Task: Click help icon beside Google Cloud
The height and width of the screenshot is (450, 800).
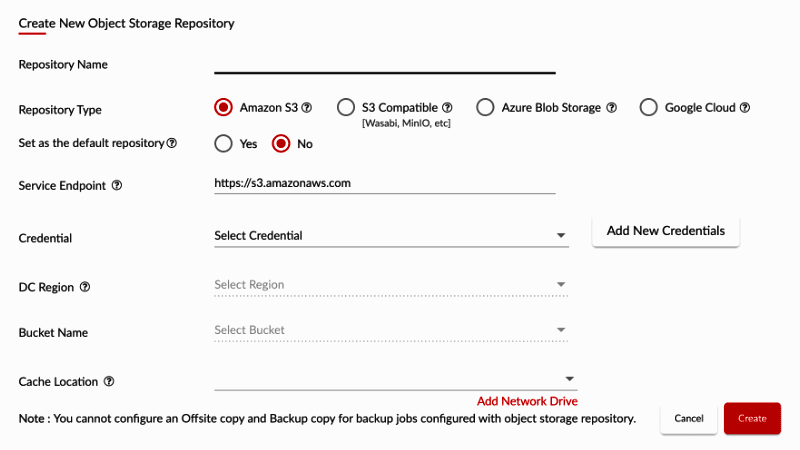Action: pos(745,108)
